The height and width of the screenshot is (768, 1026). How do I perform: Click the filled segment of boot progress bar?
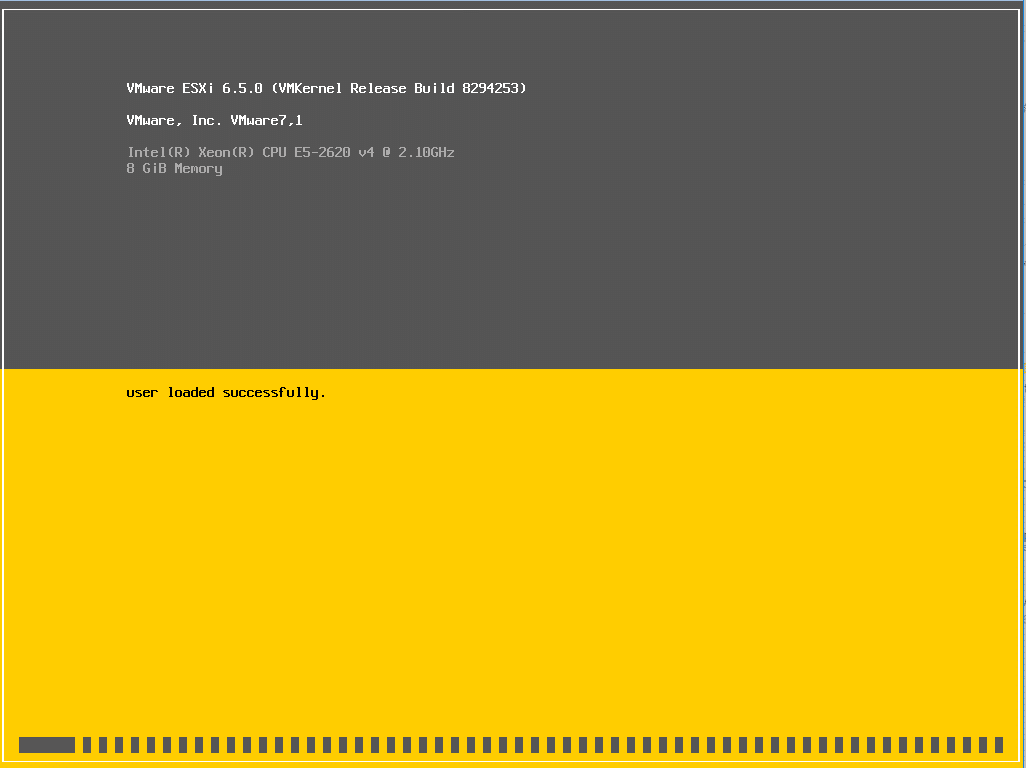tap(47, 744)
